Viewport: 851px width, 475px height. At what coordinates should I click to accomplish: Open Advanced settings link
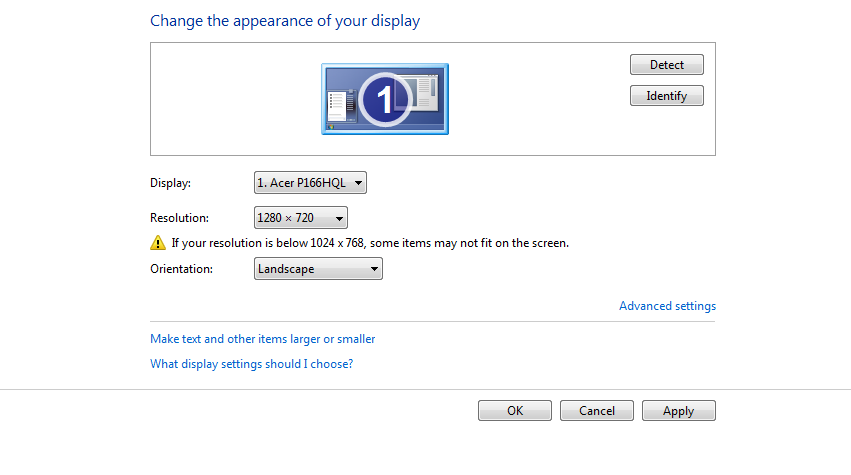click(668, 306)
